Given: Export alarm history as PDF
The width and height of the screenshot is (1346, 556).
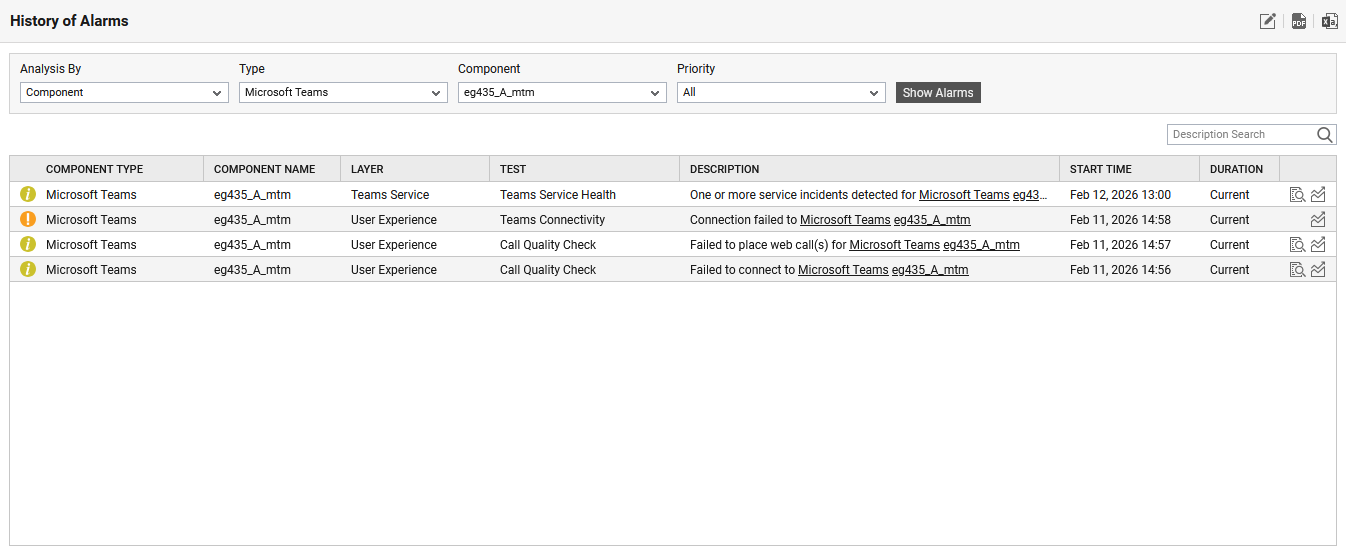Looking at the screenshot, I should 1299,21.
